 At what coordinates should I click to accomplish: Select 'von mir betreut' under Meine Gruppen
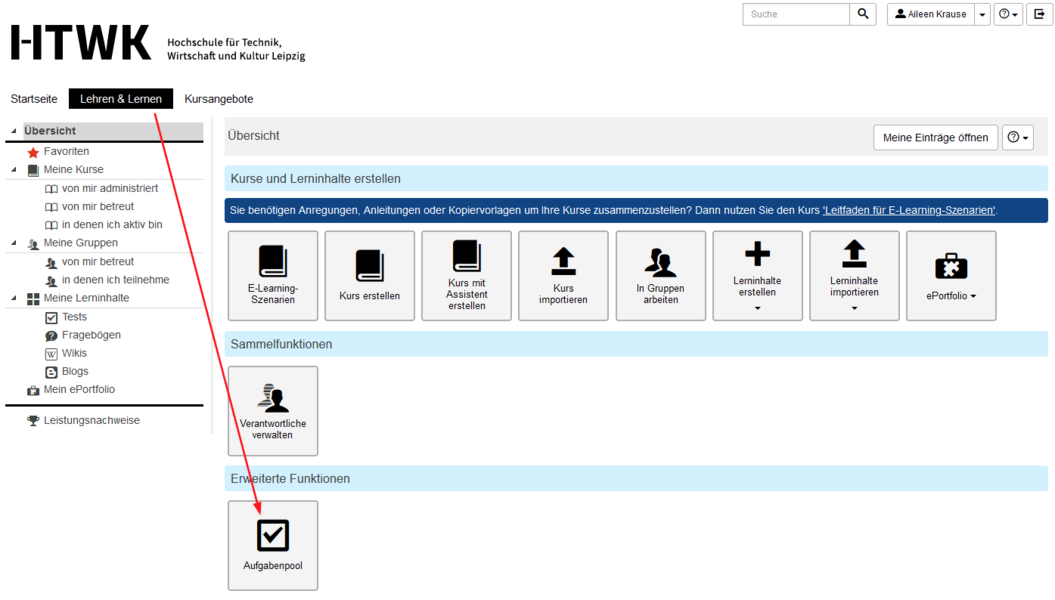tap(98, 262)
